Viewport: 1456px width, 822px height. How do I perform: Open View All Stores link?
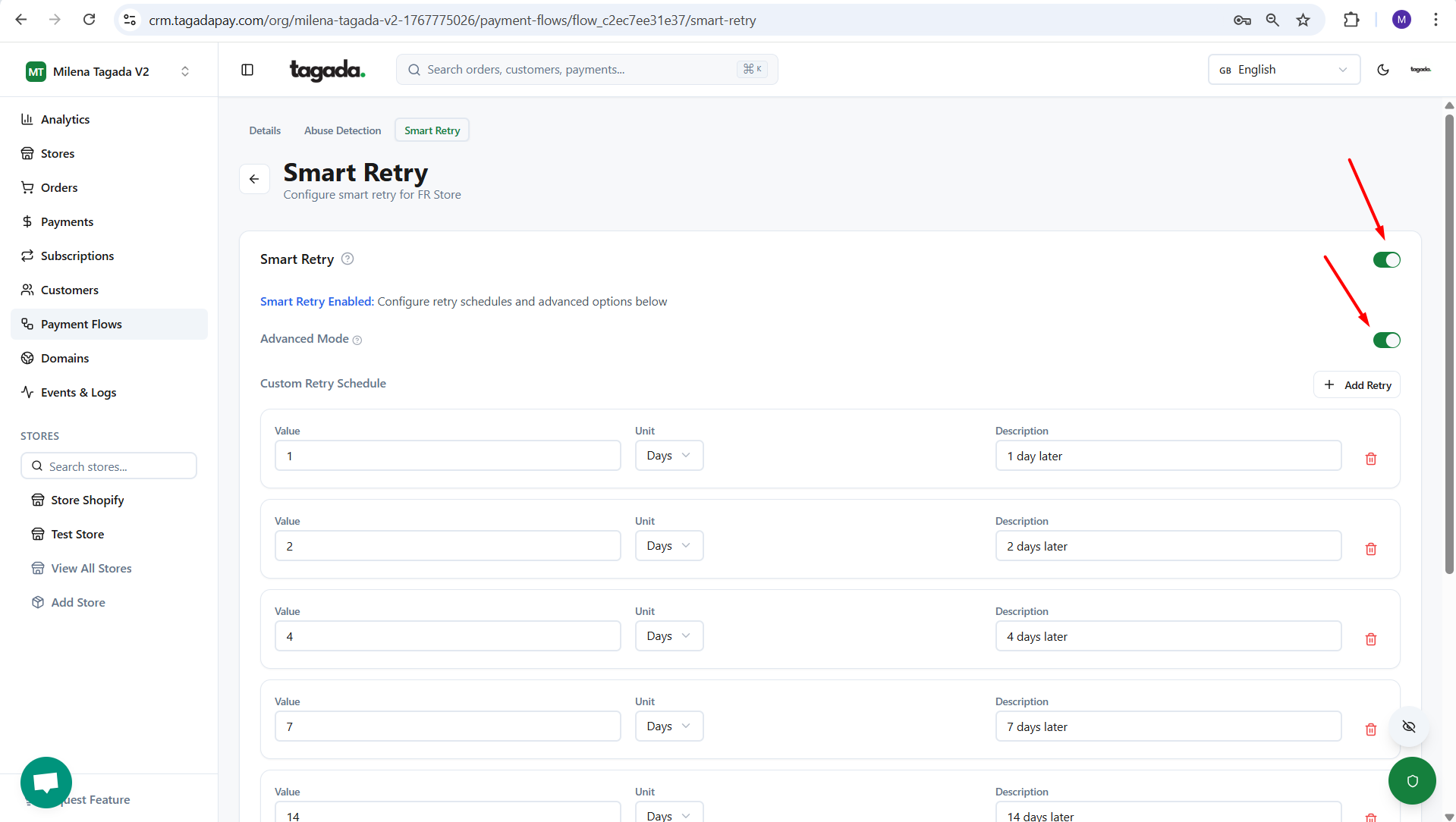(91, 568)
